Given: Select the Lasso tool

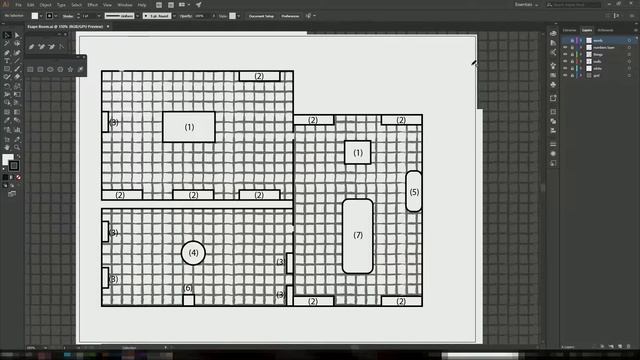Looking at the screenshot, I should coord(17,43).
